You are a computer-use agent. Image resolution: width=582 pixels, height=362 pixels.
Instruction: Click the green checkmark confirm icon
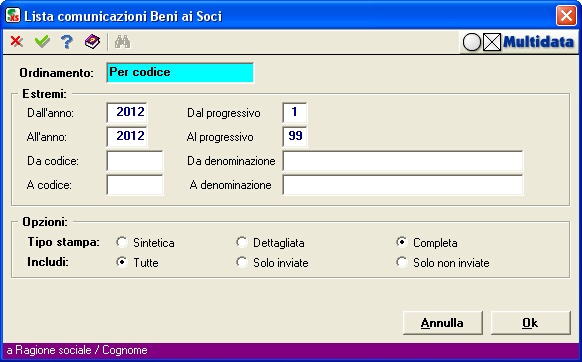[42, 42]
